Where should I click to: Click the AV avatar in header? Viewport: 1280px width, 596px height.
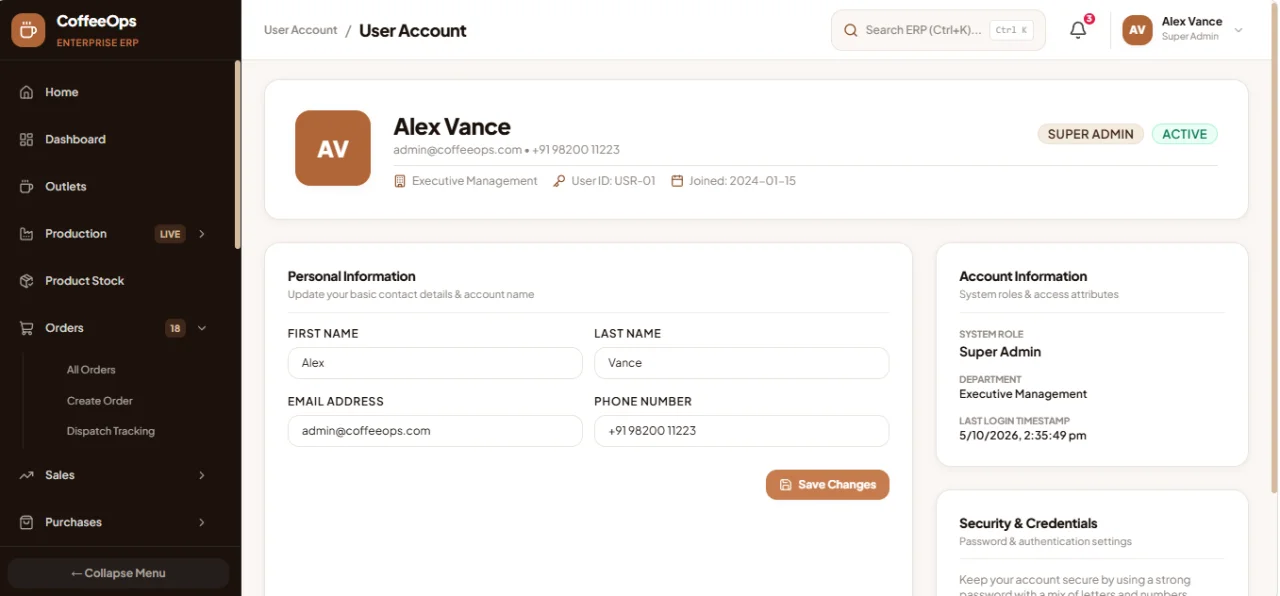pos(1137,30)
